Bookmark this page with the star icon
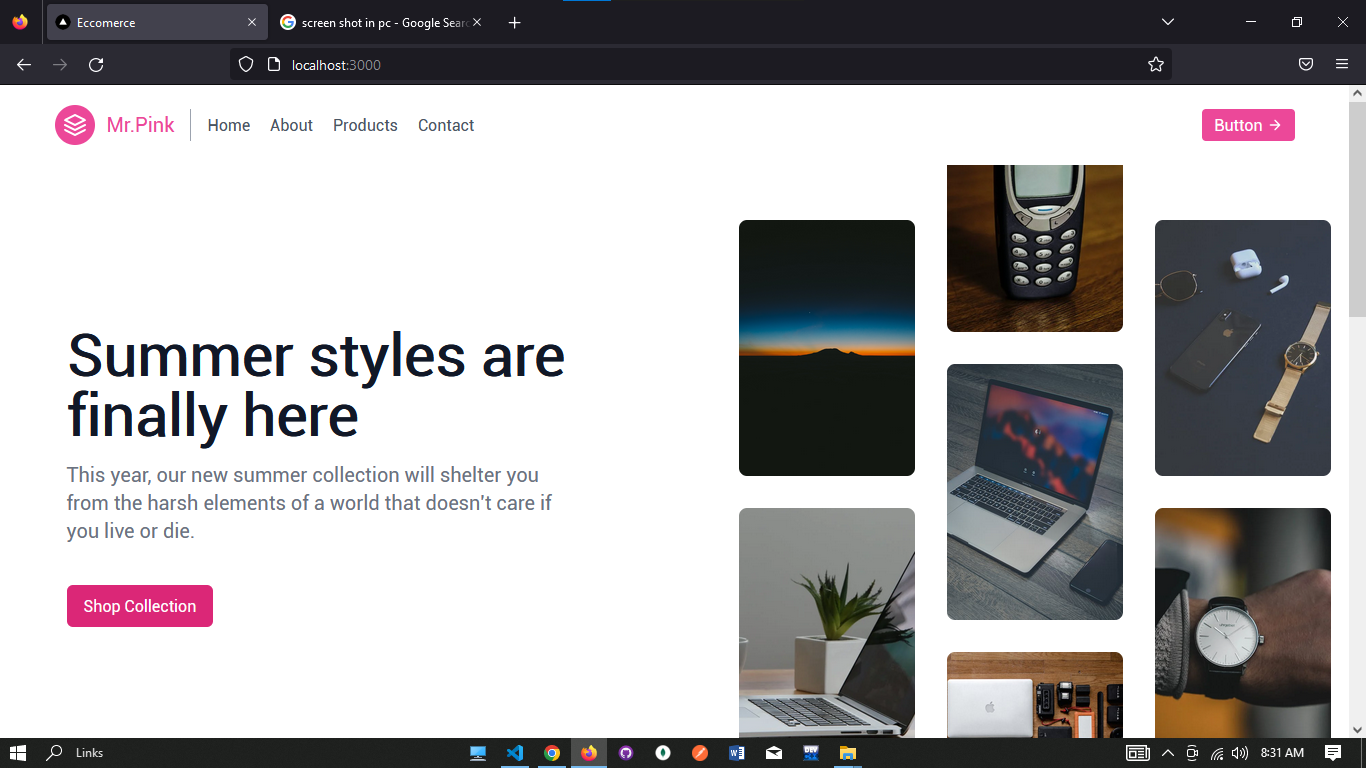 [1155, 64]
